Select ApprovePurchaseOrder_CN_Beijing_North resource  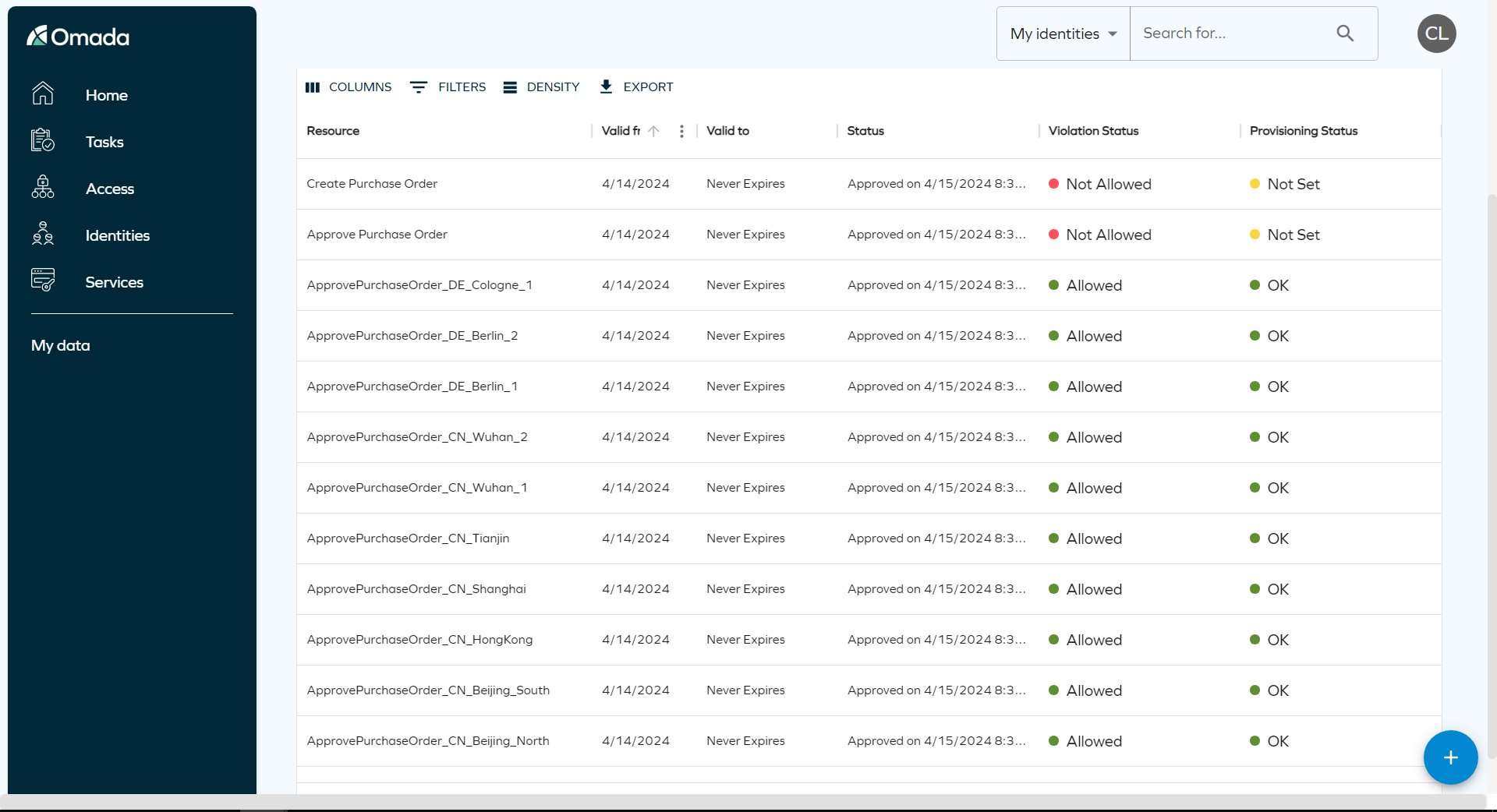pyautogui.click(x=428, y=741)
